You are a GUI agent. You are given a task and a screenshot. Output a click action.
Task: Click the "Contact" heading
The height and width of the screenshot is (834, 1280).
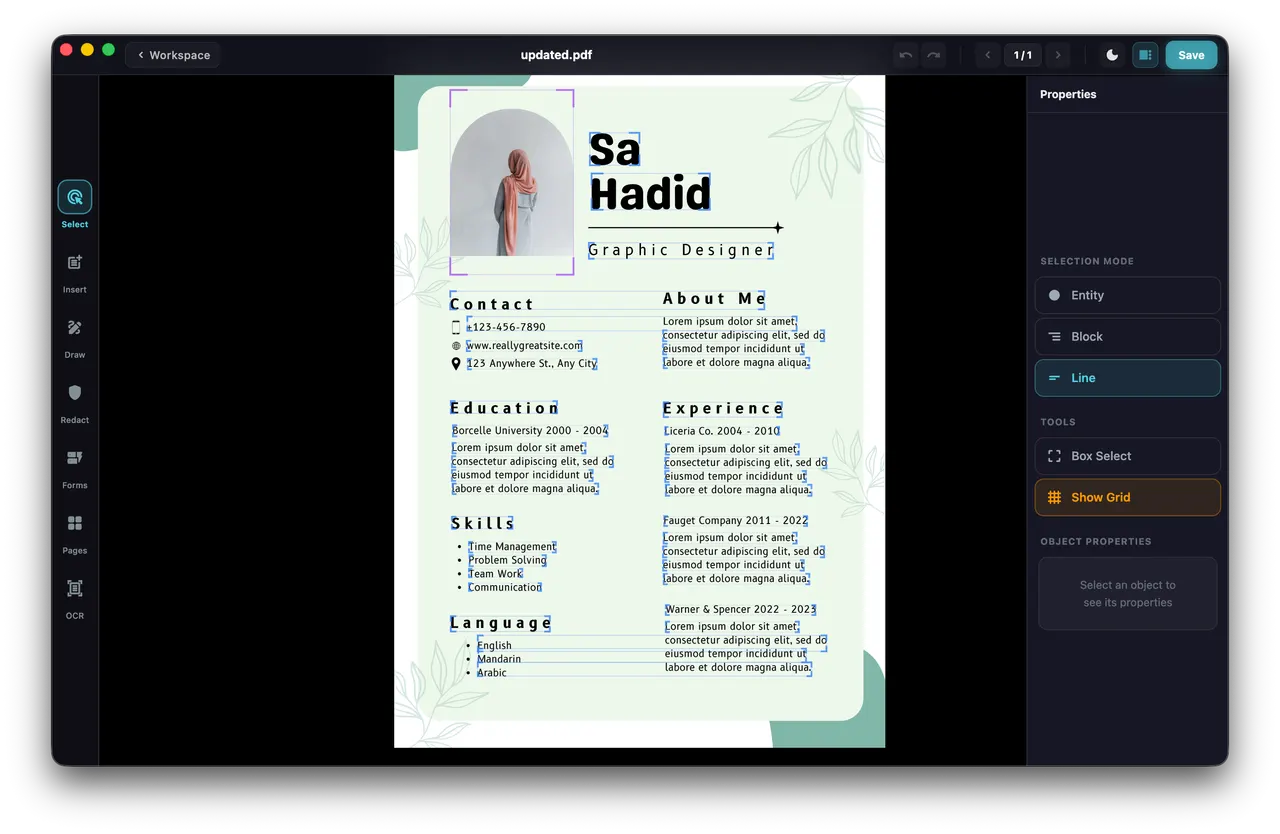click(492, 304)
